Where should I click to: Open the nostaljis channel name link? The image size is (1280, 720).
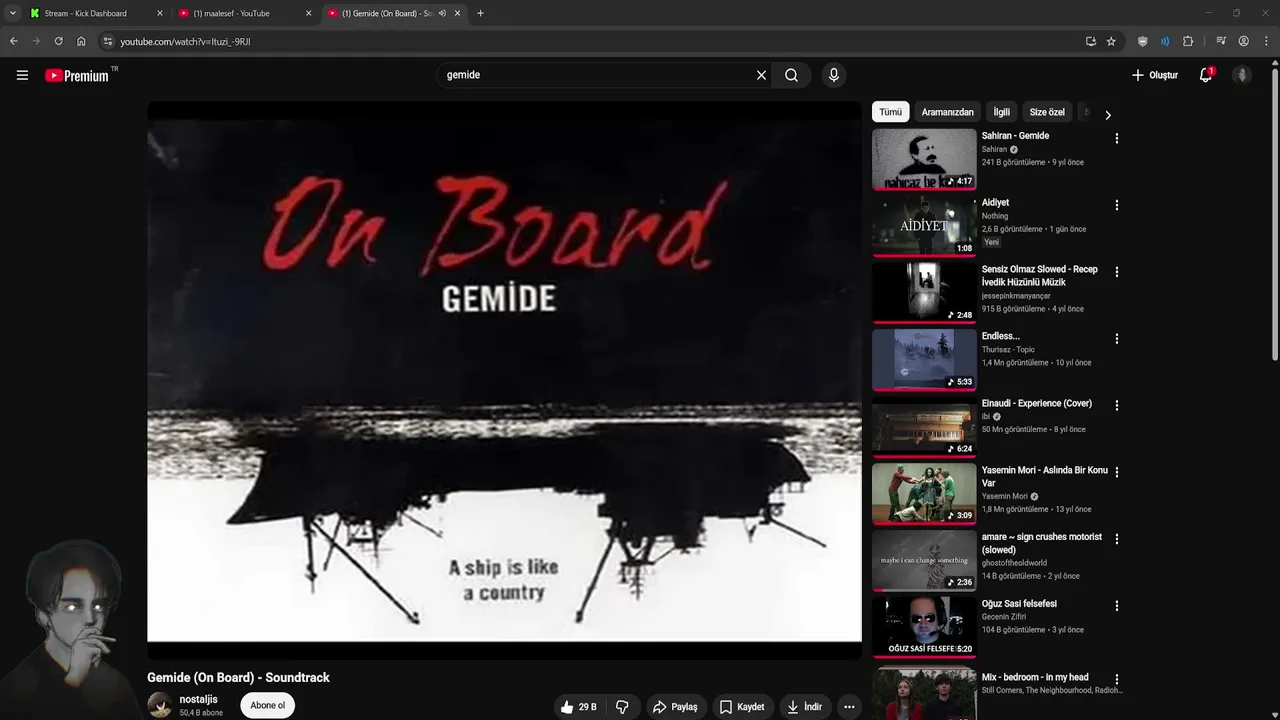pos(198,699)
